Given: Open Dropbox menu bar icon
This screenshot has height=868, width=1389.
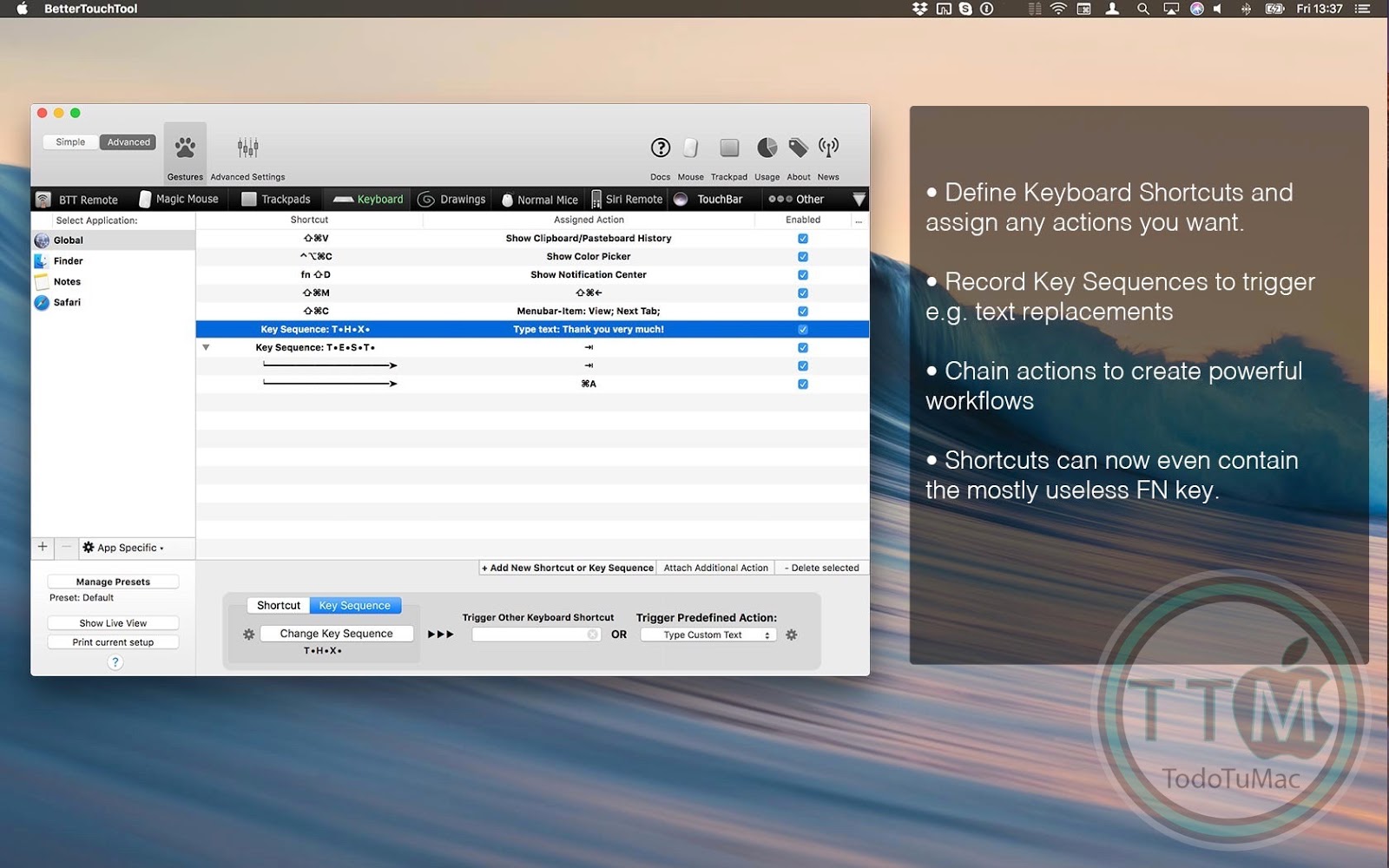Looking at the screenshot, I should pos(919,9).
